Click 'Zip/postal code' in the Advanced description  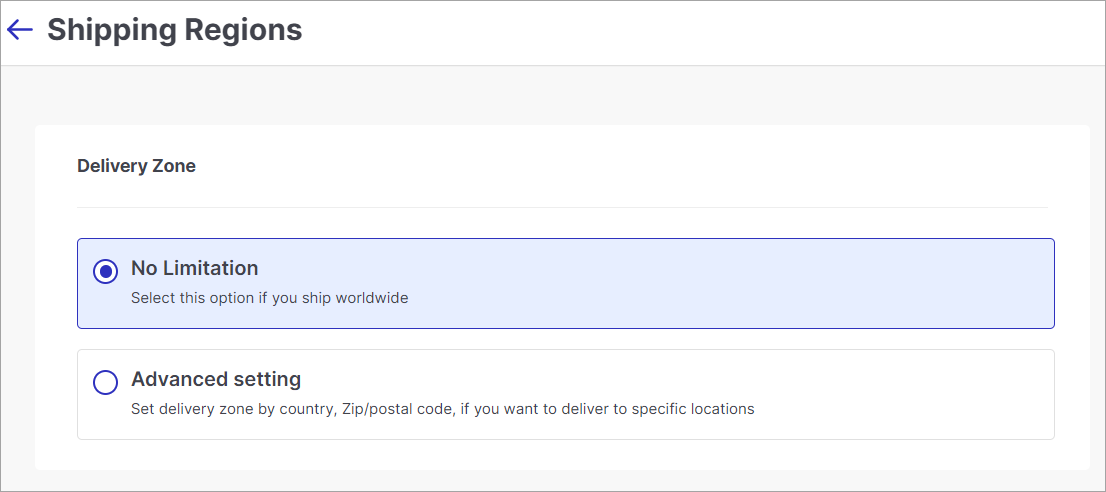click(399, 409)
